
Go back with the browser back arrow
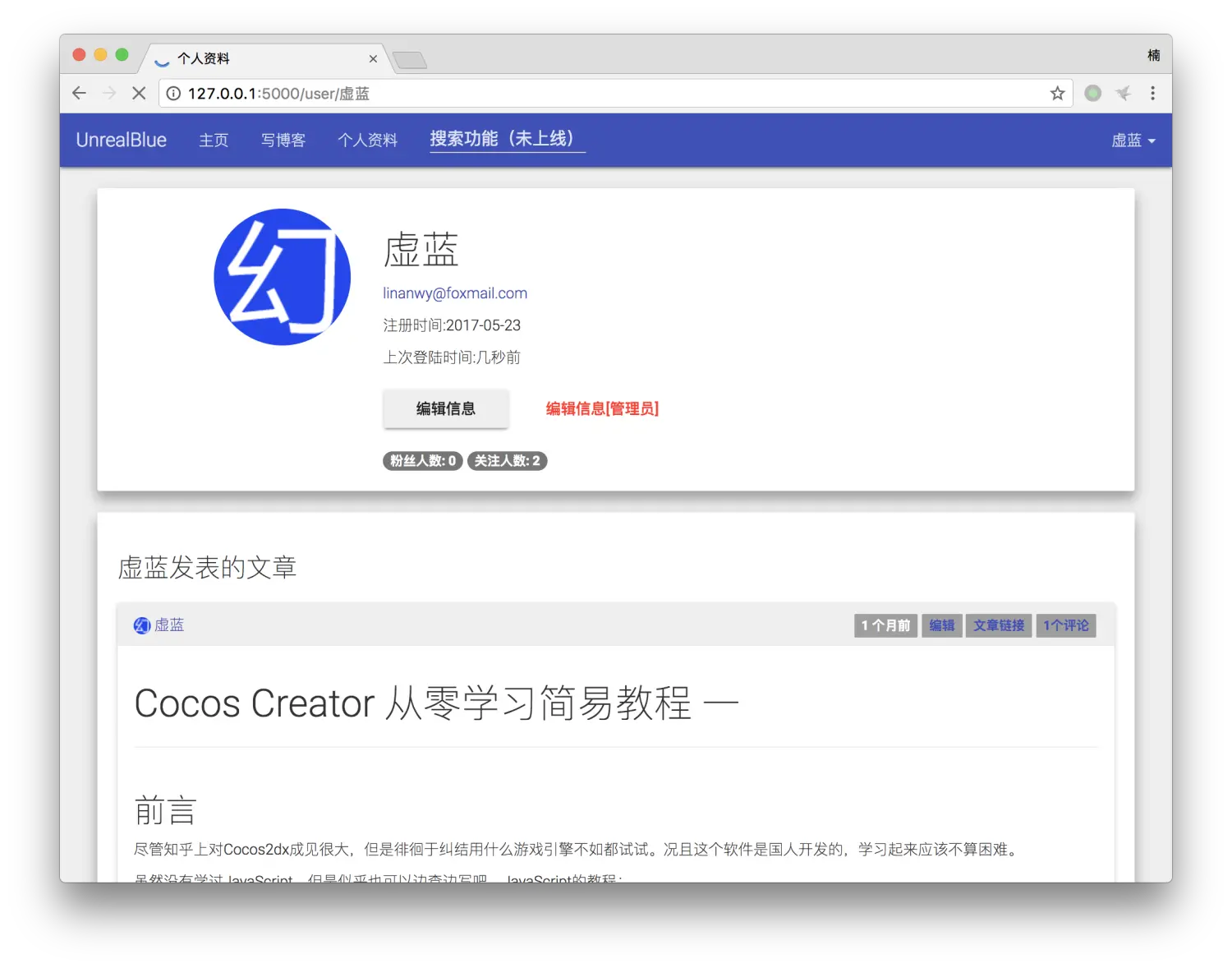click(x=79, y=93)
